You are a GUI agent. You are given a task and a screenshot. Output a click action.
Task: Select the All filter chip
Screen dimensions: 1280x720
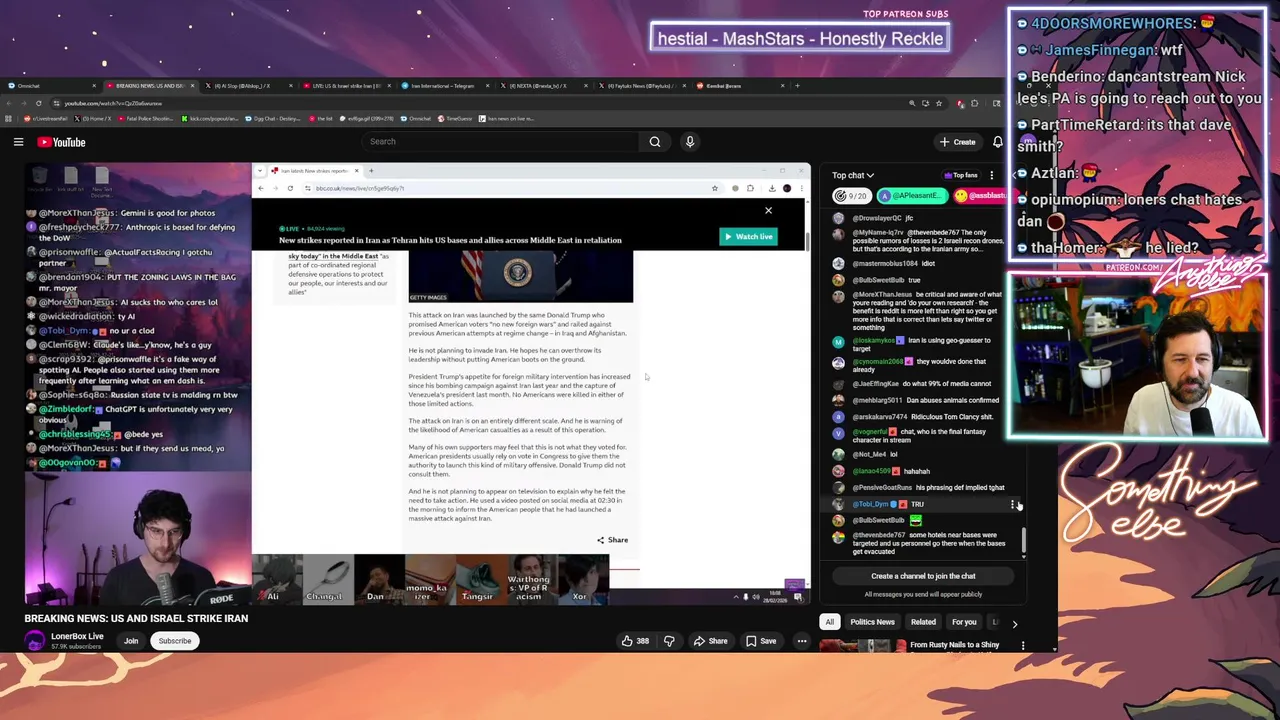coord(829,622)
